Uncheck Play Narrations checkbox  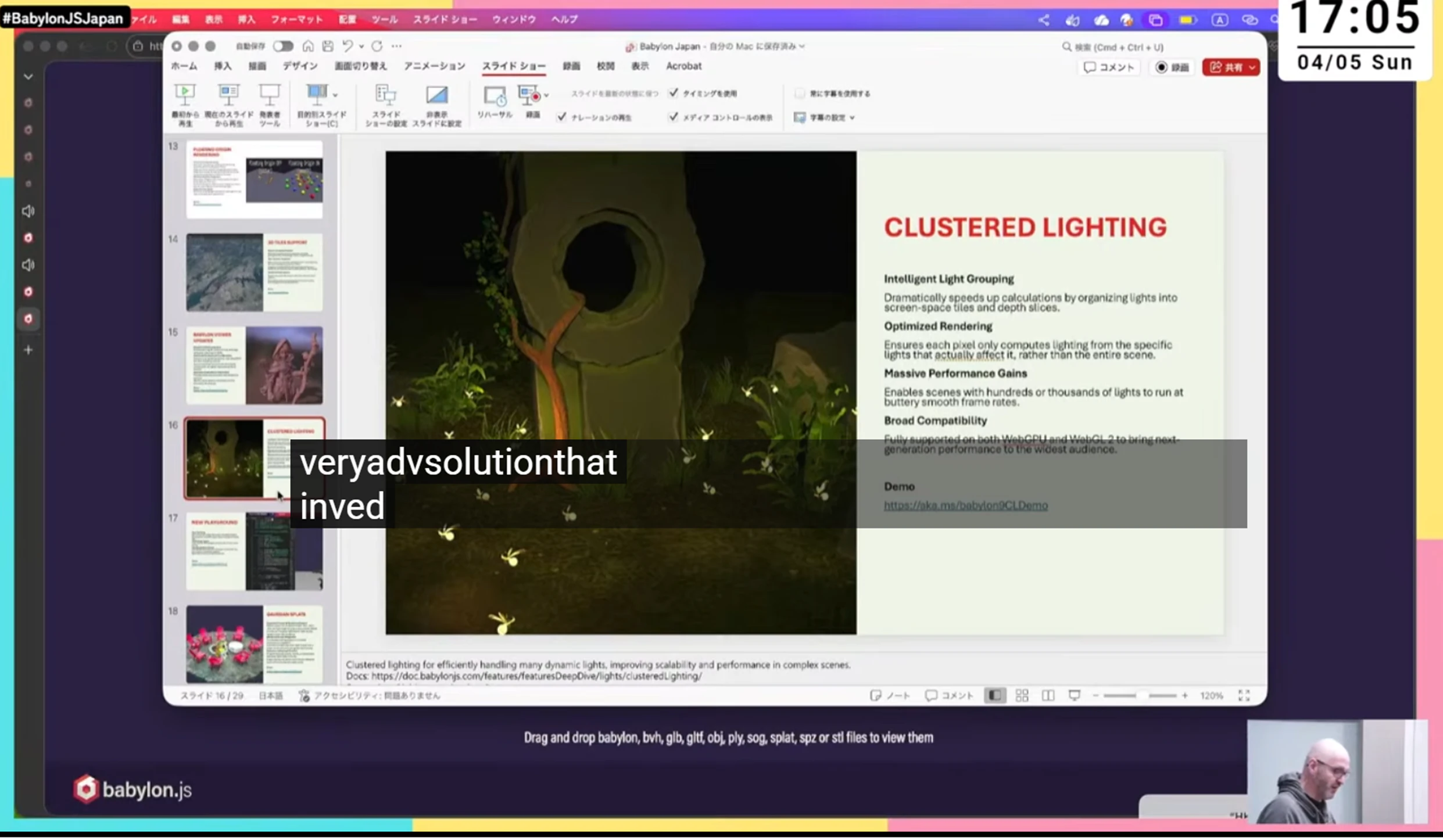point(561,117)
